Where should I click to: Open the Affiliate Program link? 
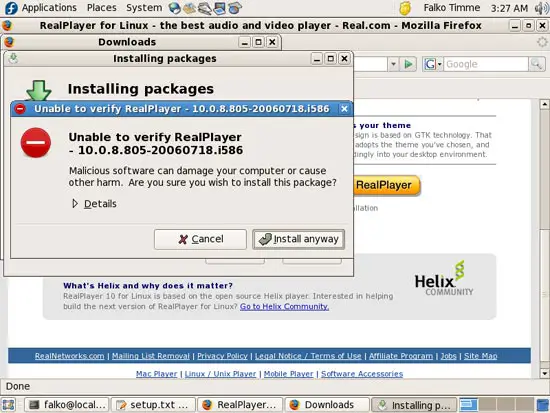(x=401, y=356)
